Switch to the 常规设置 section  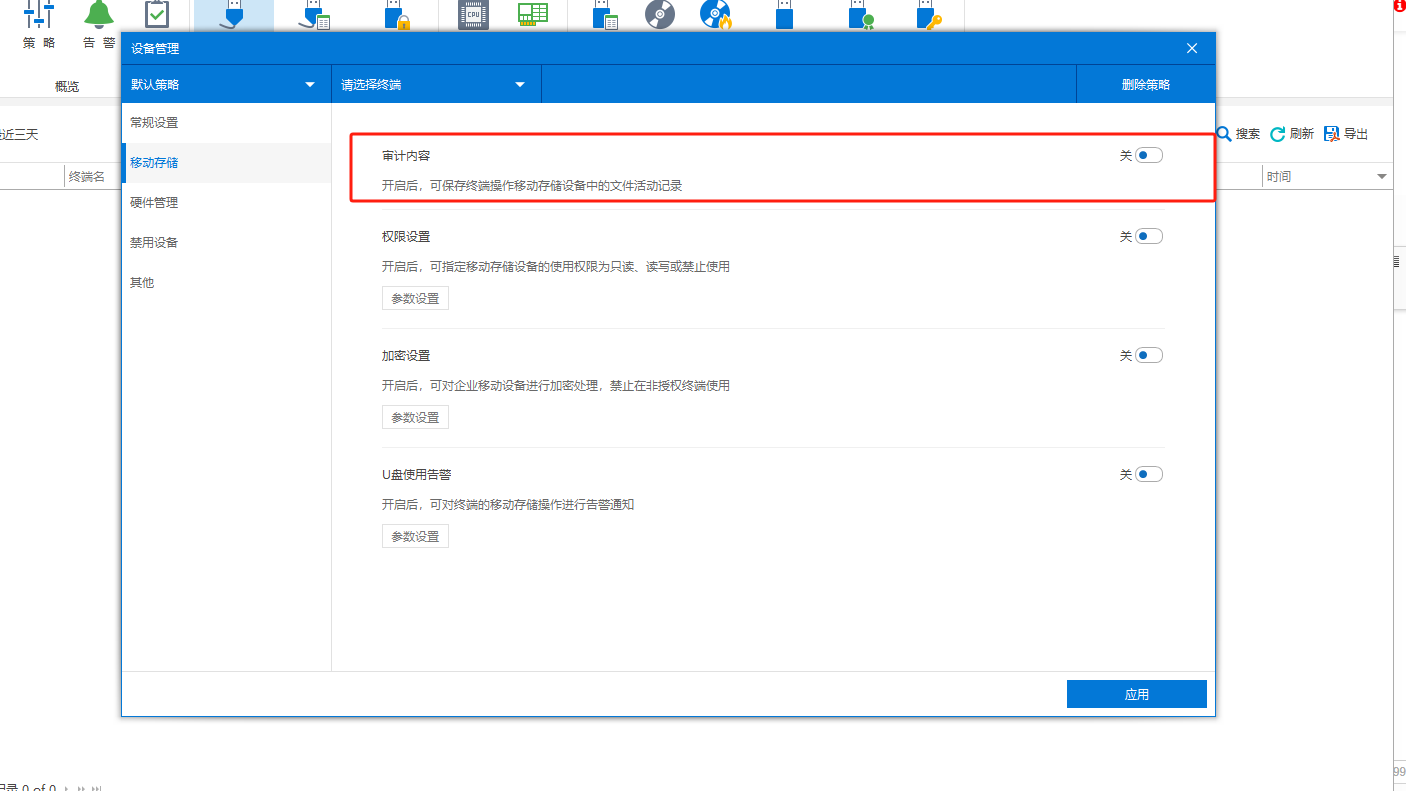point(154,122)
